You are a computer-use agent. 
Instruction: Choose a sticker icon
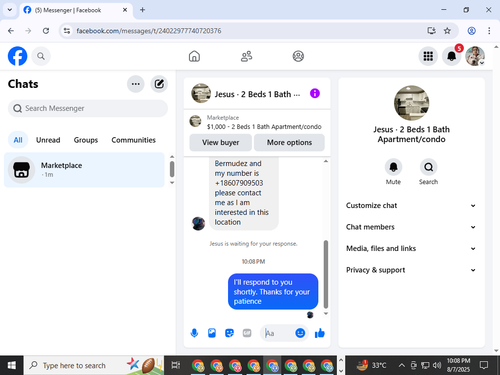point(229,333)
